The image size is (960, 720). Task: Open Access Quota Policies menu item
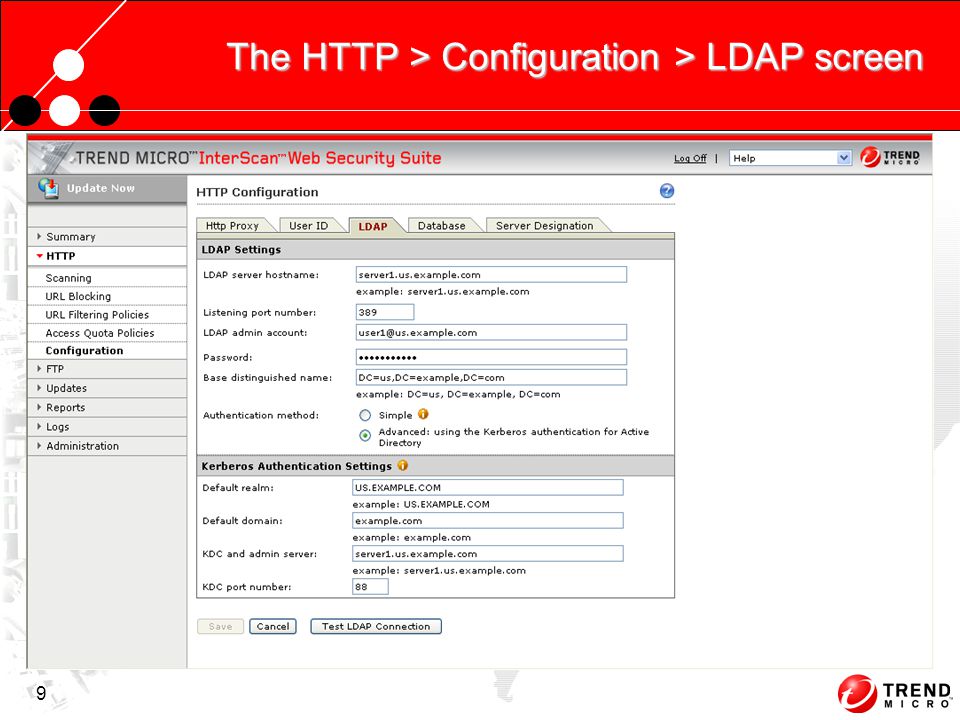pyautogui.click(x=100, y=333)
